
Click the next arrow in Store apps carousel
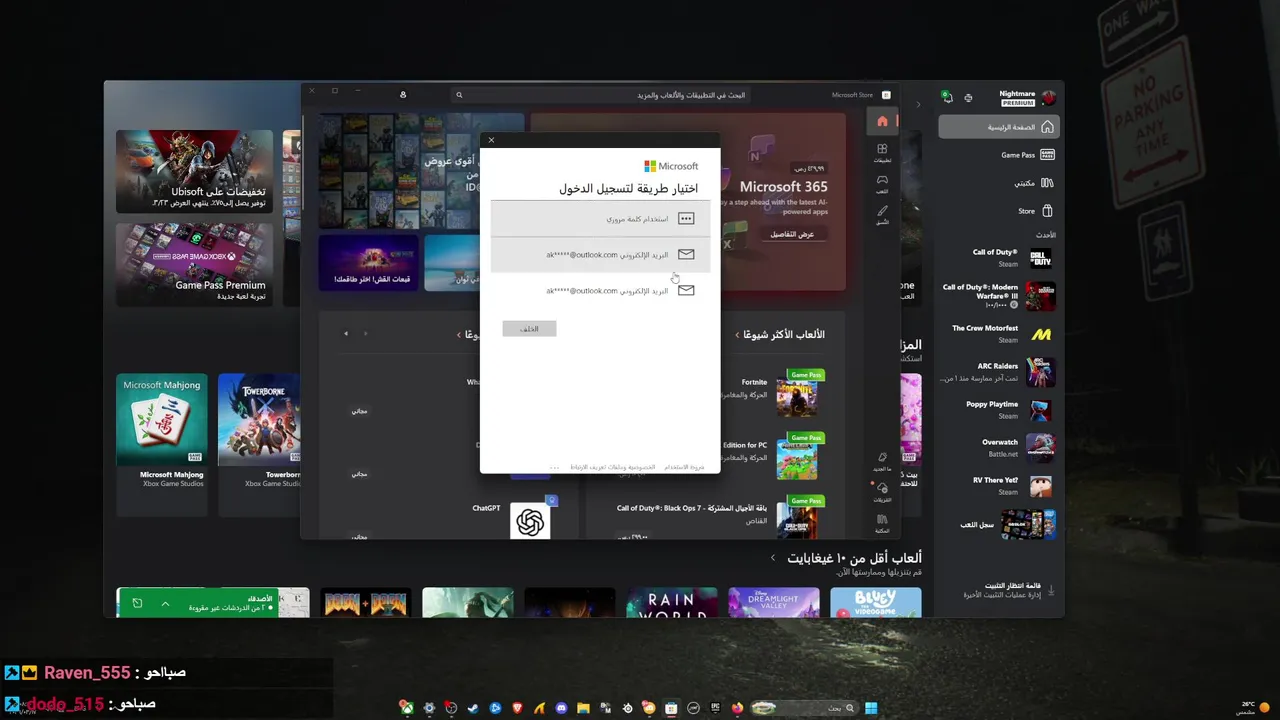[x=346, y=334]
